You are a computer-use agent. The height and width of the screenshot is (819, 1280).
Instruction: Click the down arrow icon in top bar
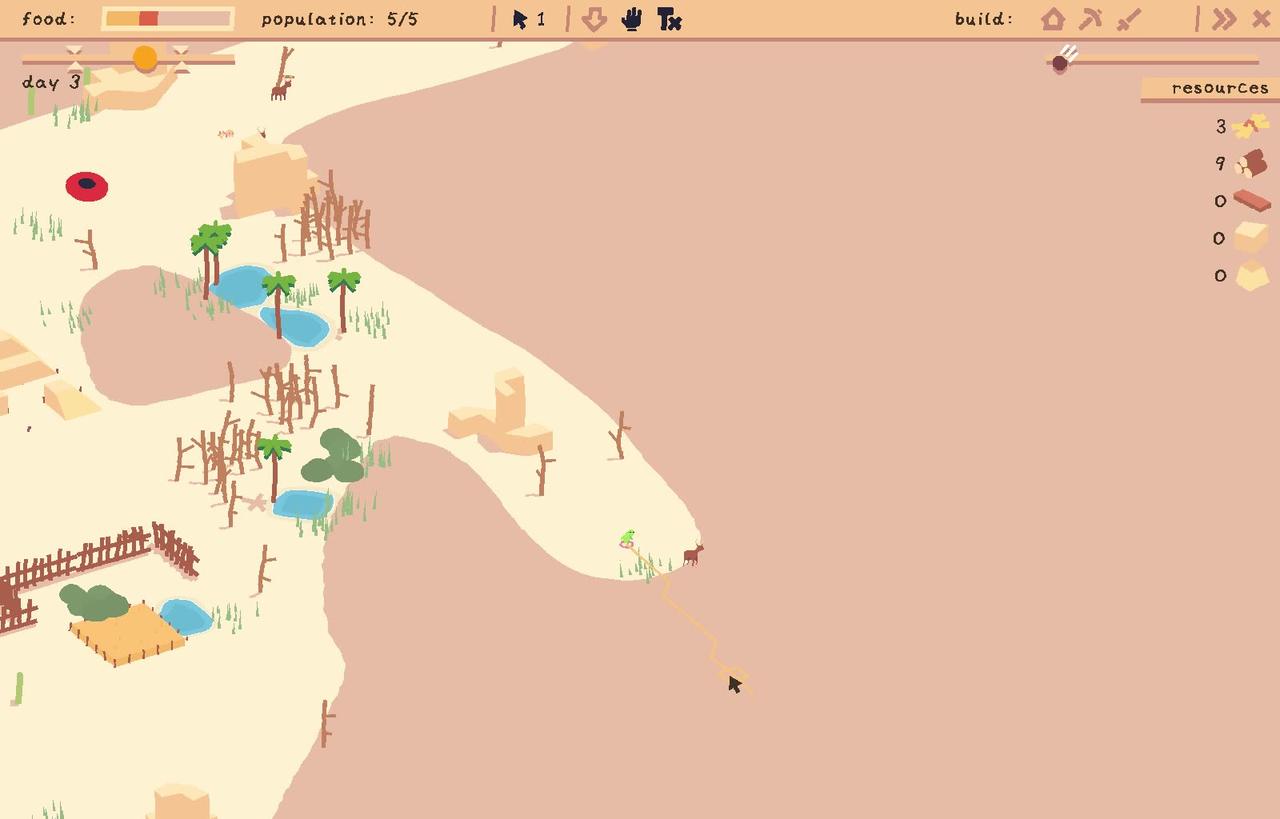pos(594,19)
